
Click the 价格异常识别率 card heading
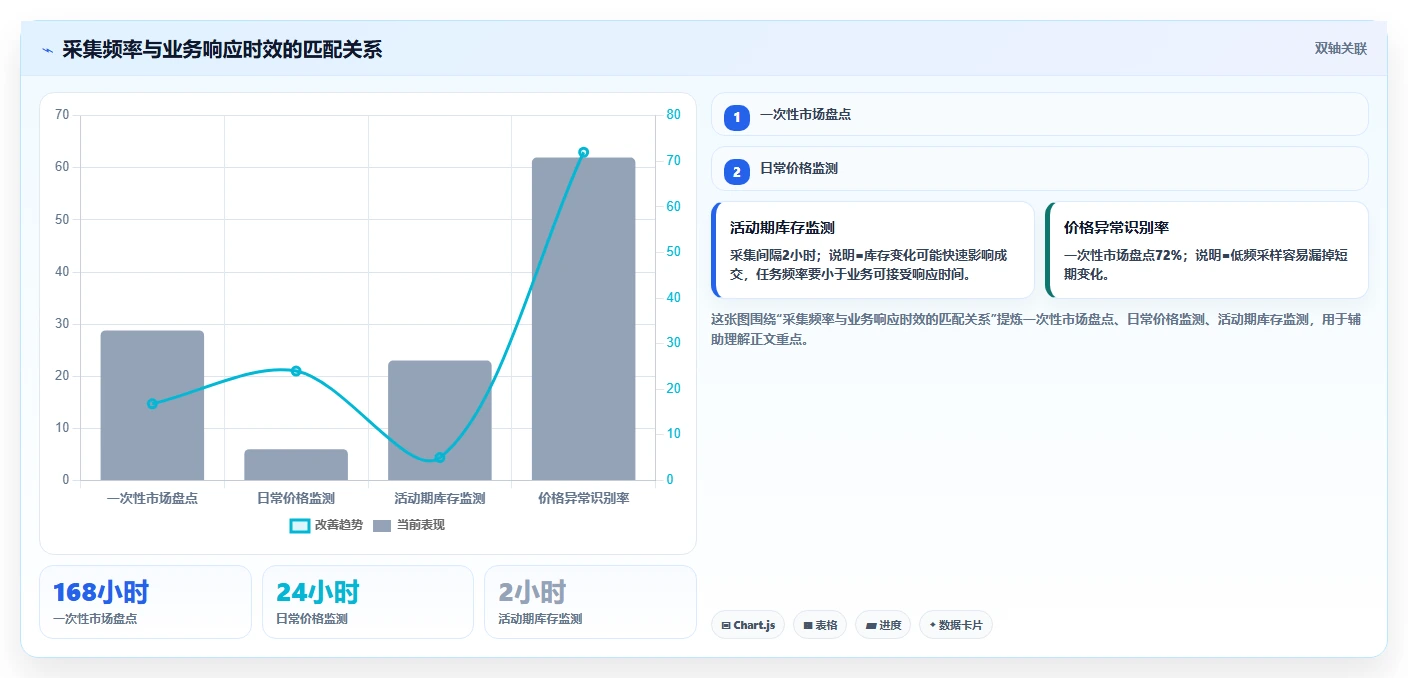(x=1116, y=228)
